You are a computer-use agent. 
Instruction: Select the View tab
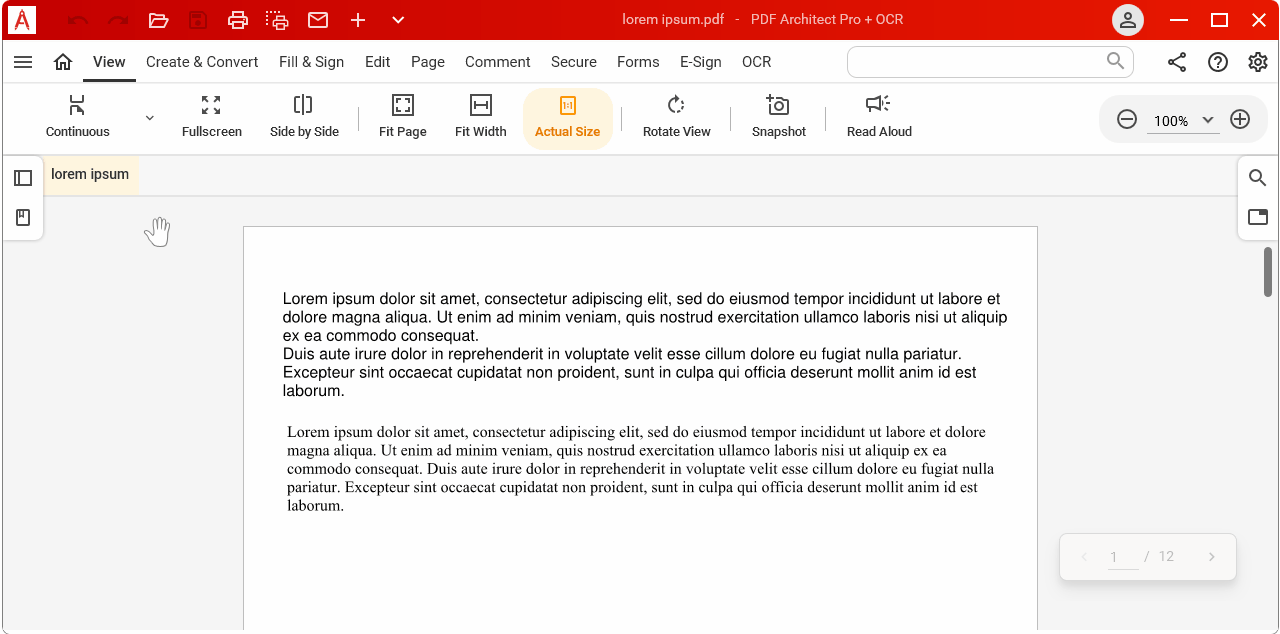point(109,62)
